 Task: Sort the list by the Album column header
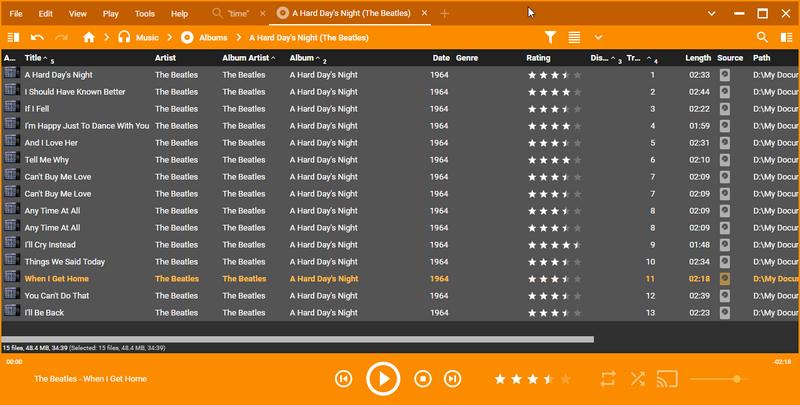click(302, 59)
